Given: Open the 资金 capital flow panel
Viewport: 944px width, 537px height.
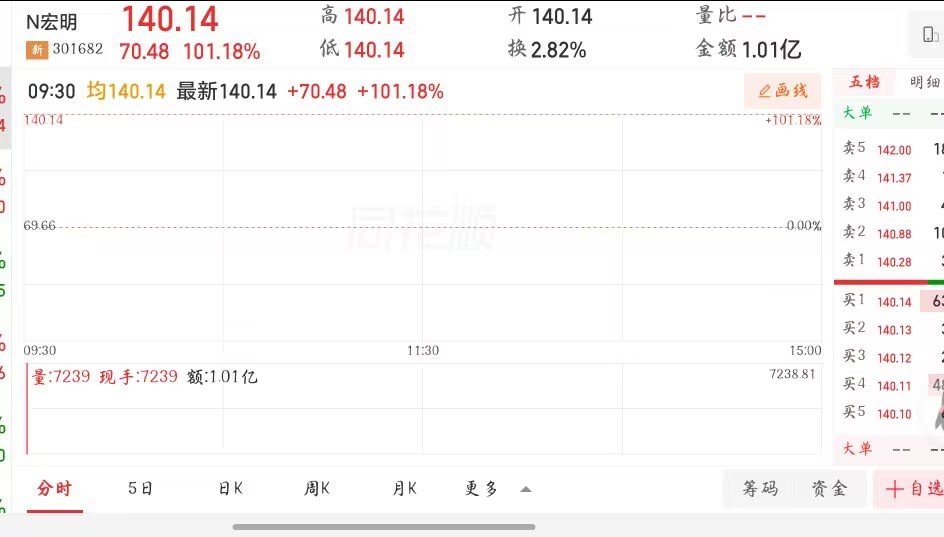Looking at the screenshot, I should tap(829, 489).
